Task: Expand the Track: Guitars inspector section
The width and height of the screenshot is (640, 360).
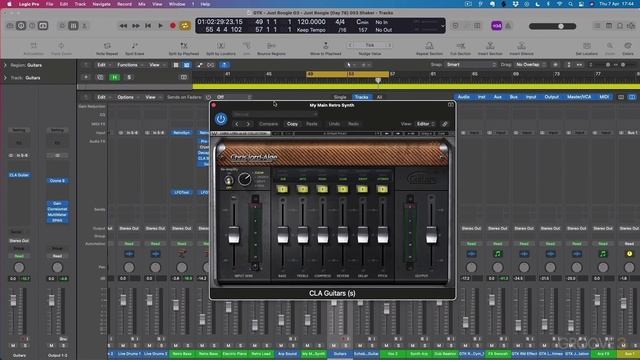Action: [x=5, y=78]
